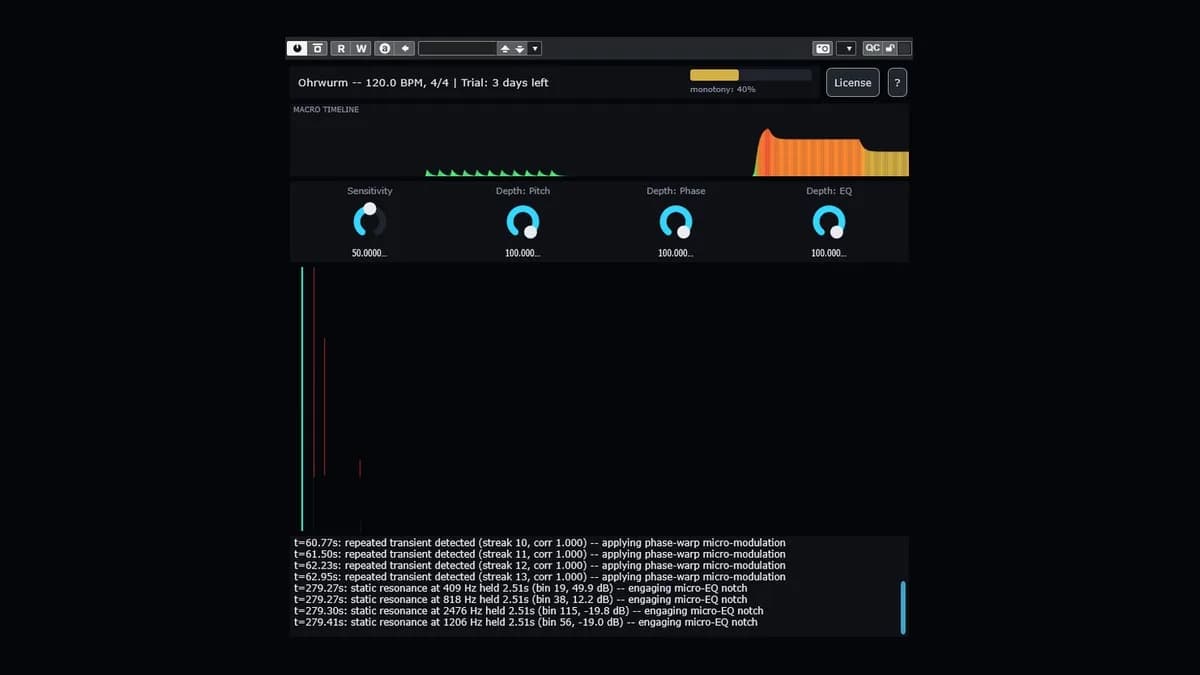Open the dropdown next to camera icon
The image size is (1200, 675).
847,48
